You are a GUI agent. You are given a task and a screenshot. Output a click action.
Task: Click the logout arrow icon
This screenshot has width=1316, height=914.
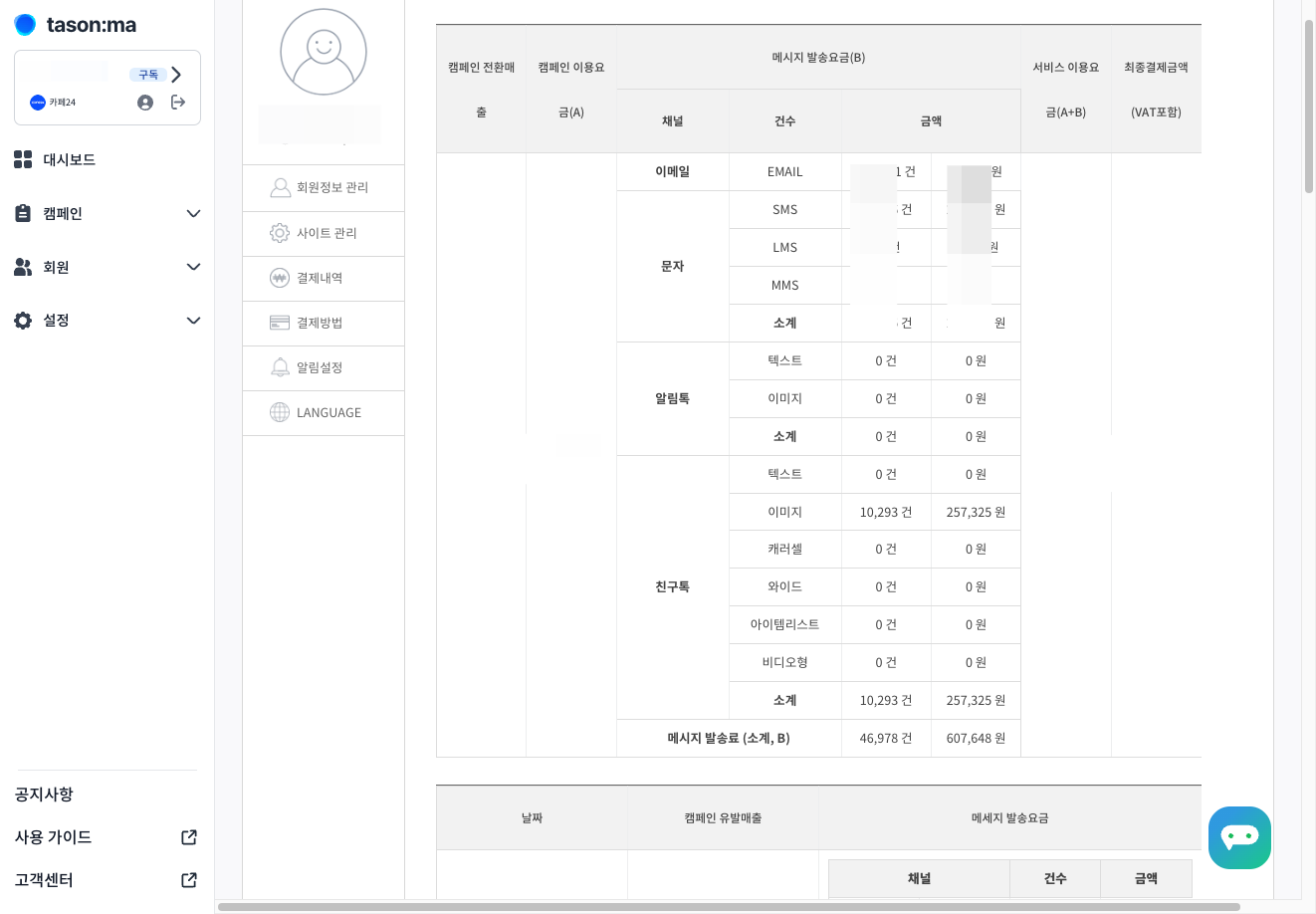click(x=178, y=102)
